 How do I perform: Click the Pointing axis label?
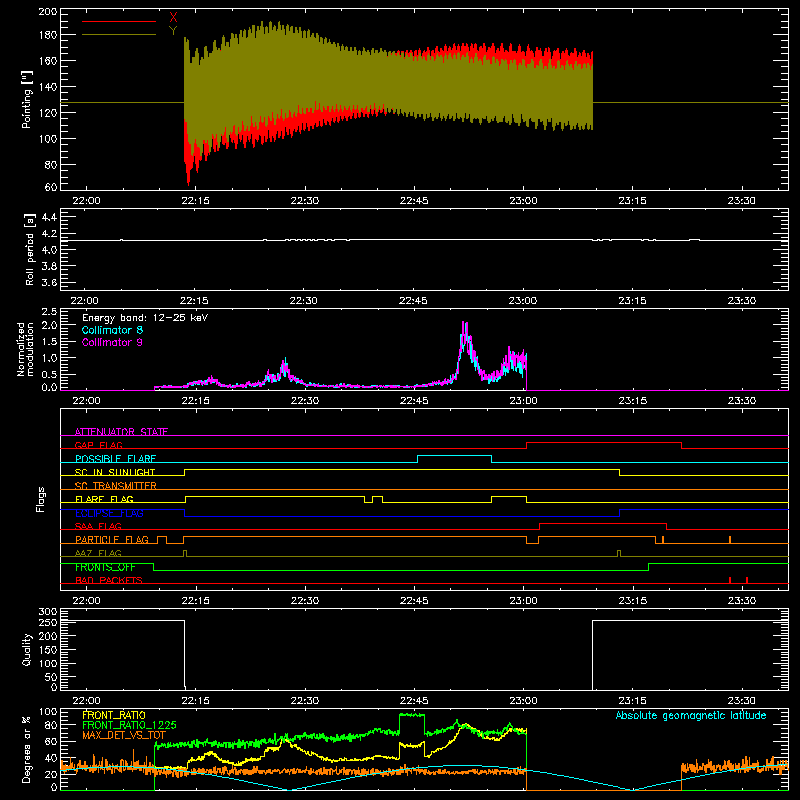point(27,99)
